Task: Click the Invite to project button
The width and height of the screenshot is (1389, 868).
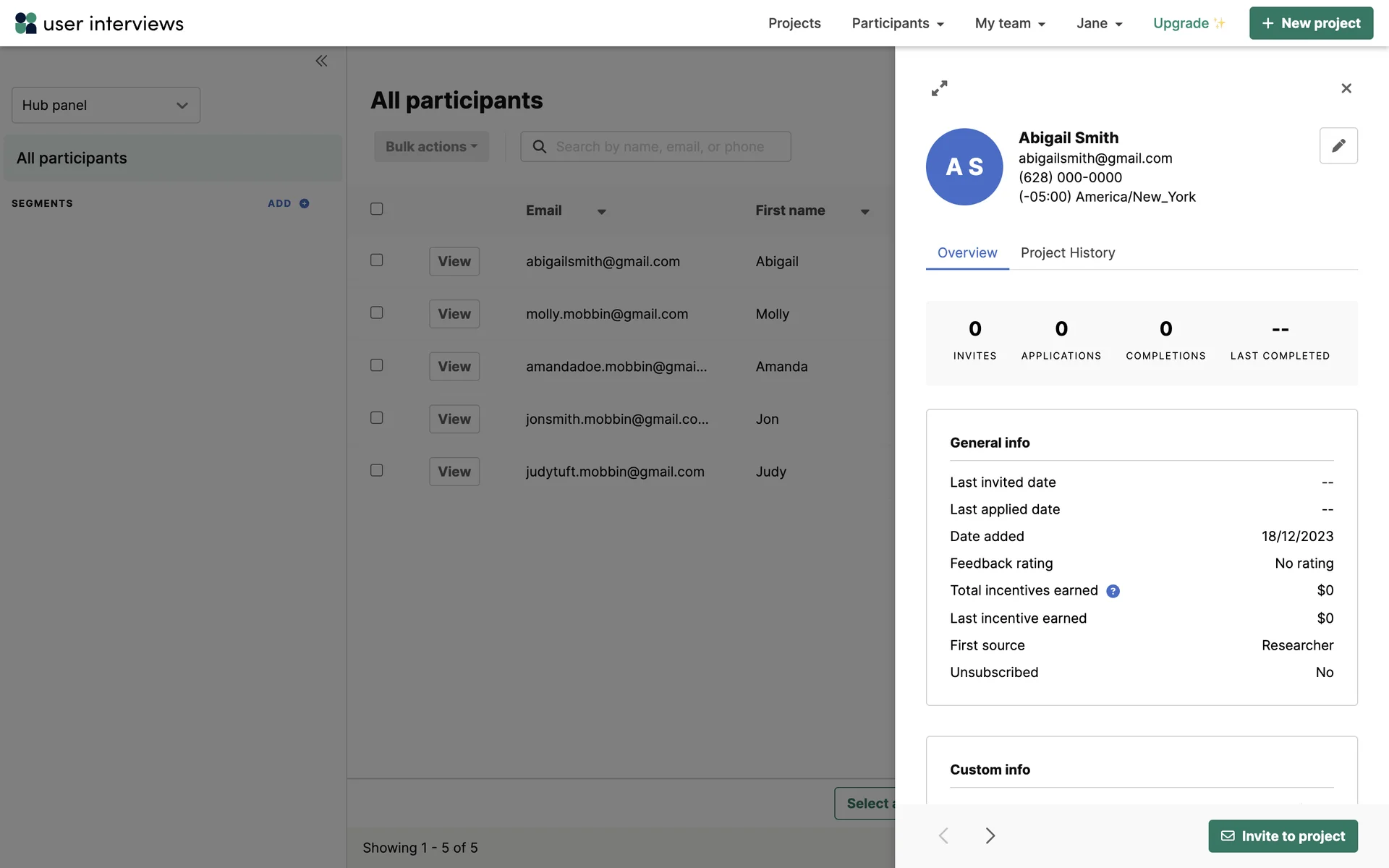Action: [x=1282, y=836]
